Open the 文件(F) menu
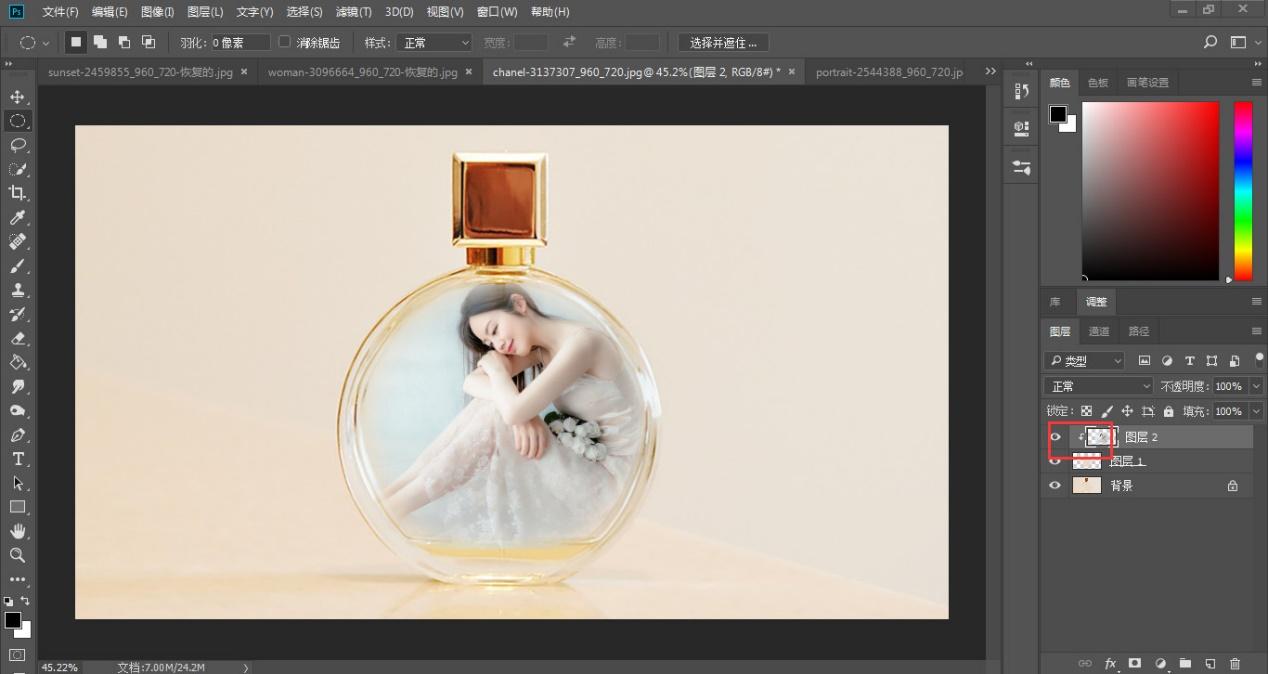 60,12
